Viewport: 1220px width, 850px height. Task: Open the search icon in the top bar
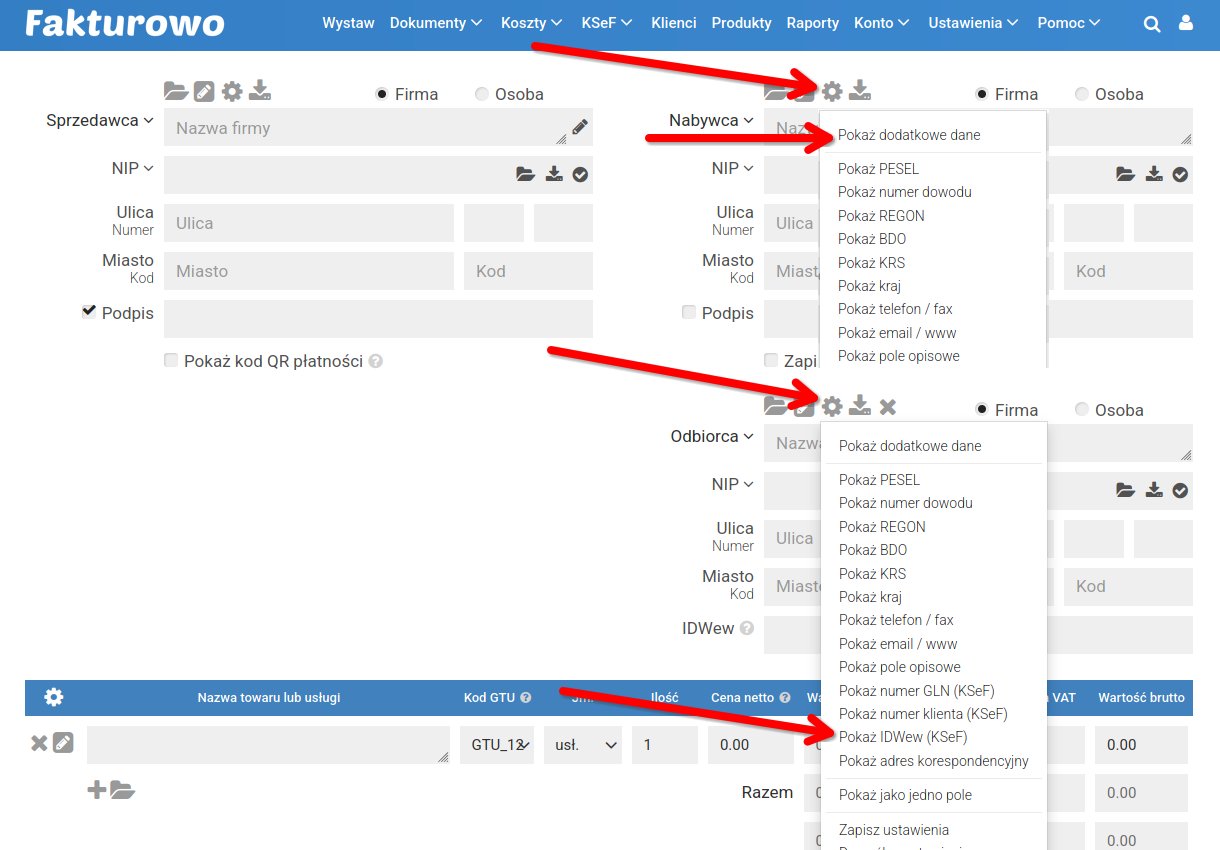[1152, 22]
